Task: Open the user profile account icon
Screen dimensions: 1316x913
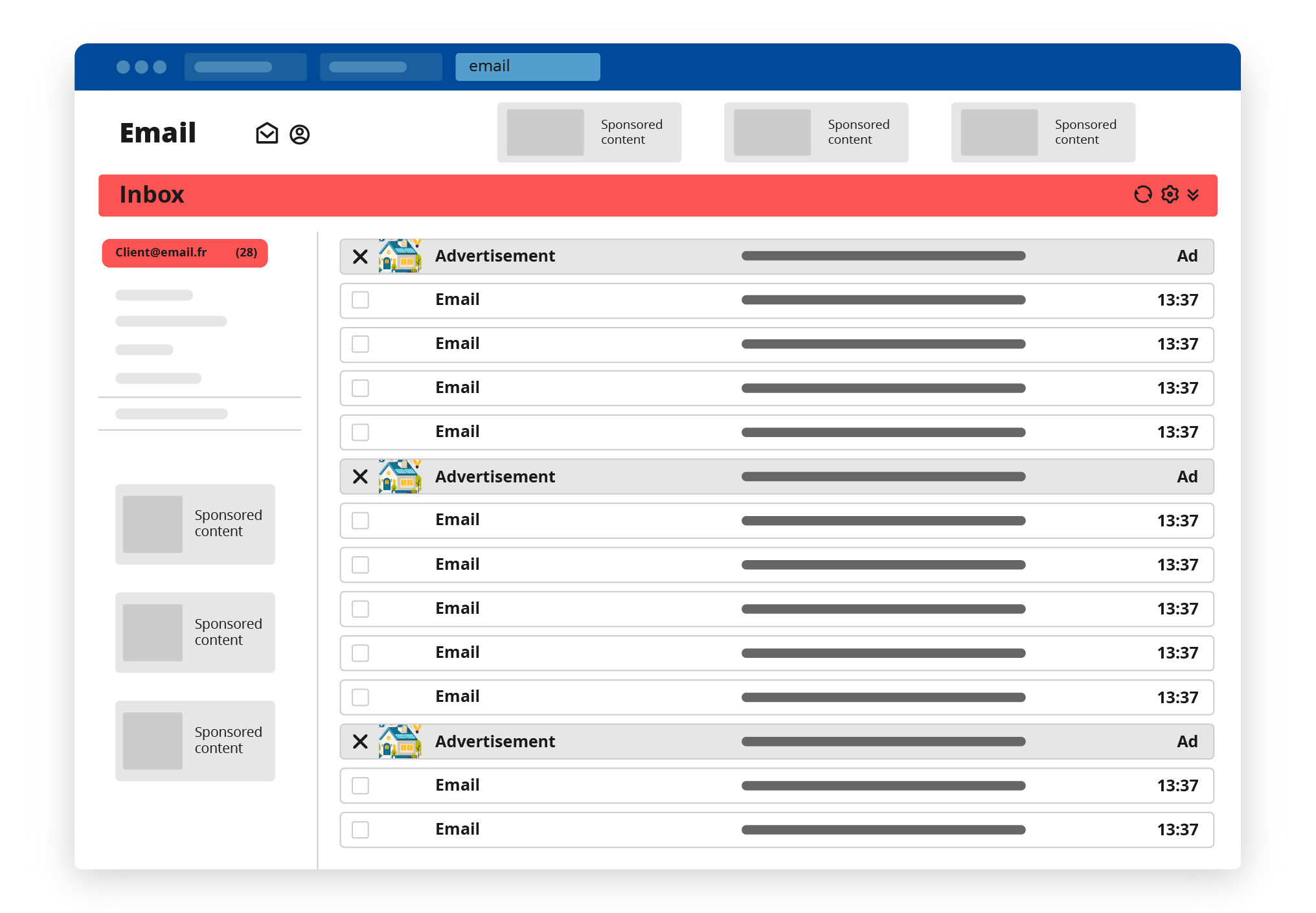Action: pos(299,134)
